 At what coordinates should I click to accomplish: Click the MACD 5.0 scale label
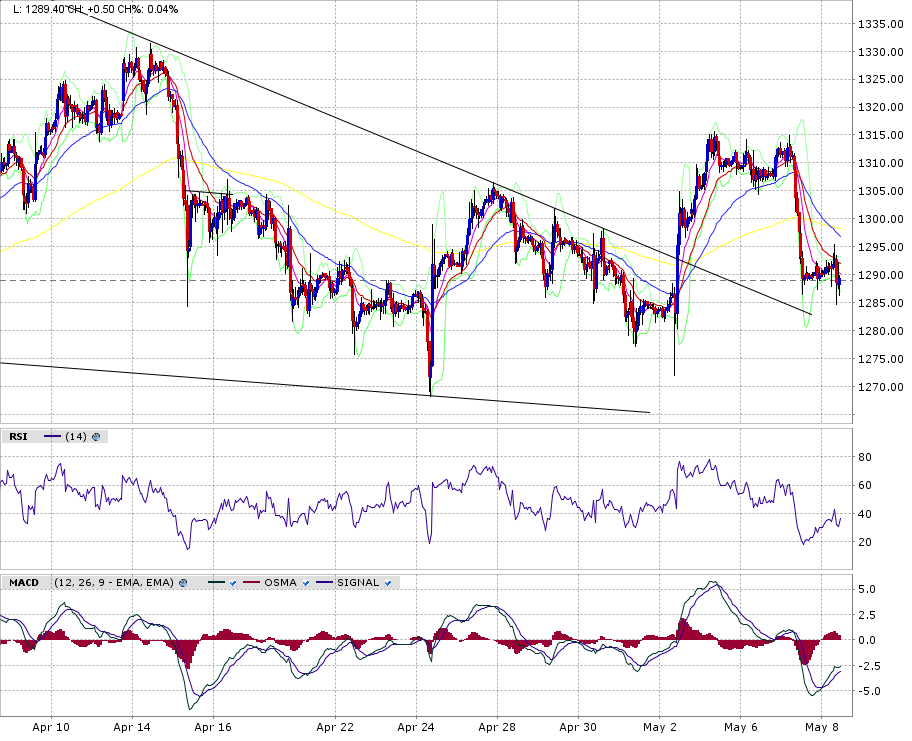[x=867, y=590]
